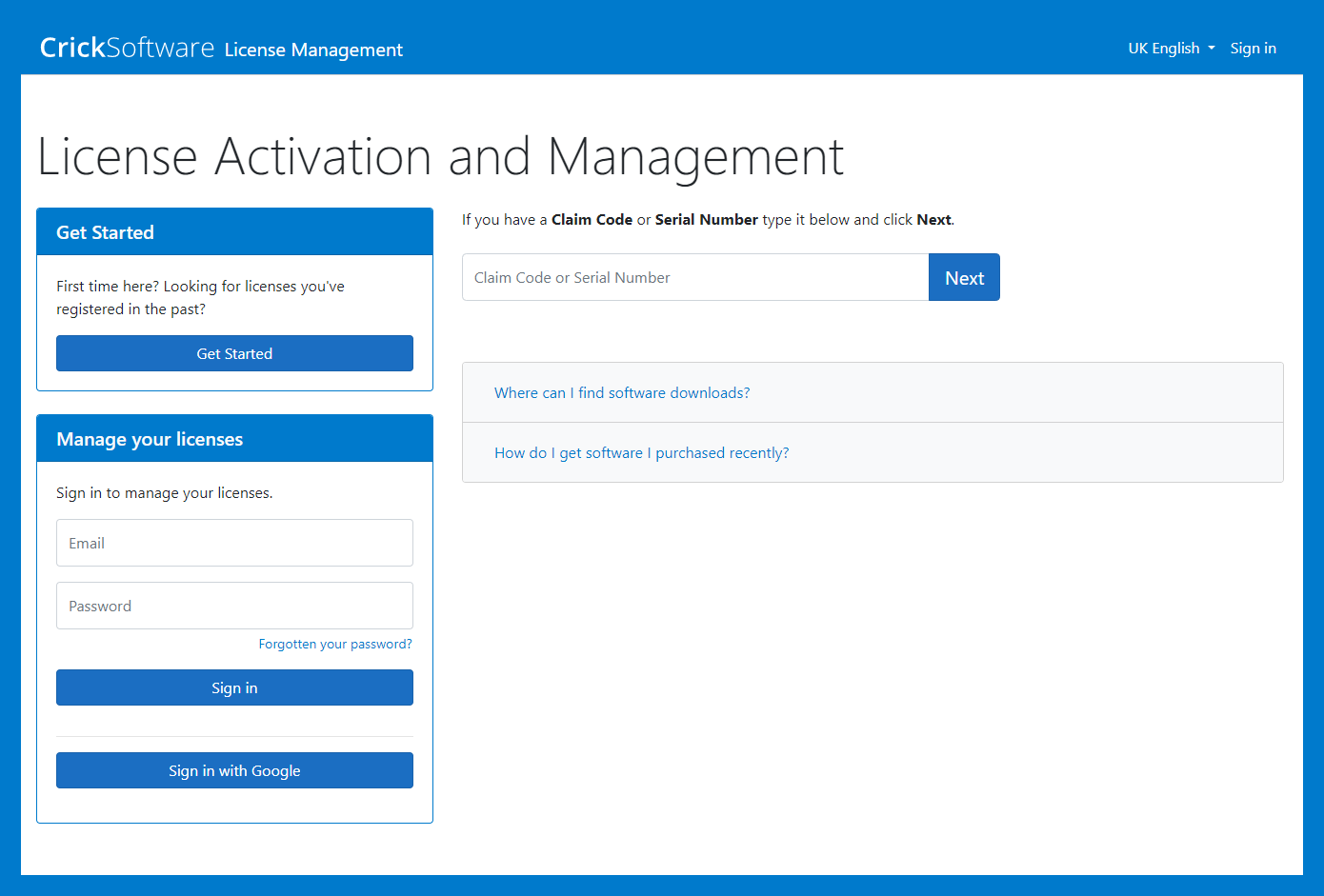The height and width of the screenshot is (896, 1324).
Task: Click License Management header text
Action: click(313, 50)
